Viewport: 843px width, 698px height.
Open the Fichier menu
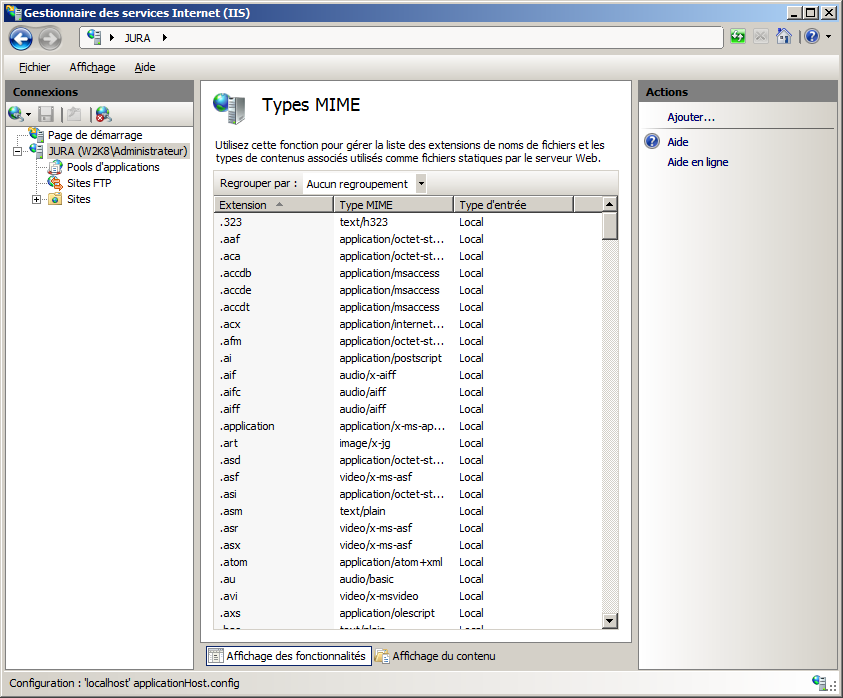[34, 67]
